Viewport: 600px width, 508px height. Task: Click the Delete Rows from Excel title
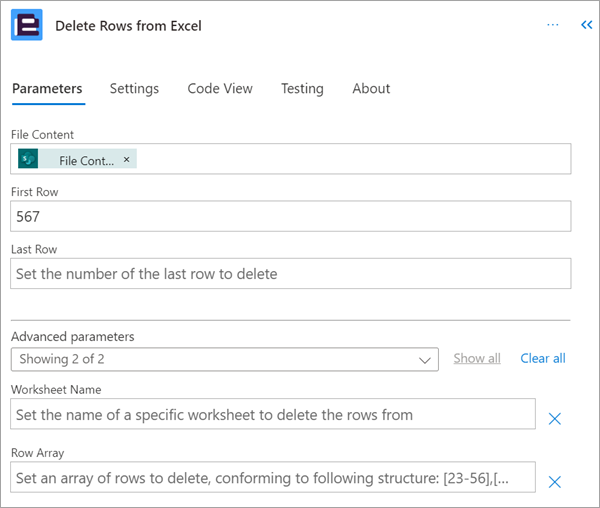coord(128,26)
